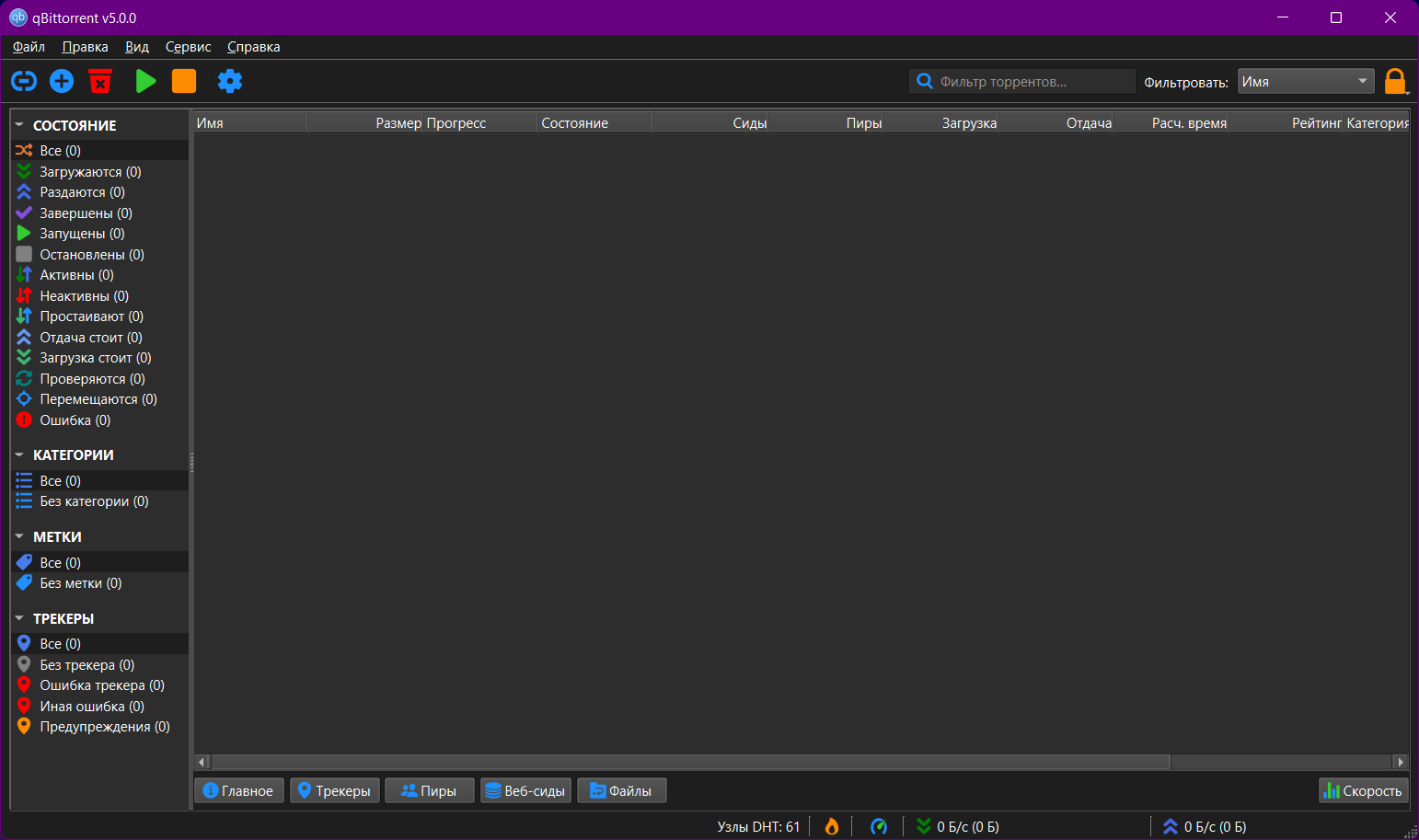Click the green start torrents icon
Viewport: 1419px width, 840px height.
(145, 81)
